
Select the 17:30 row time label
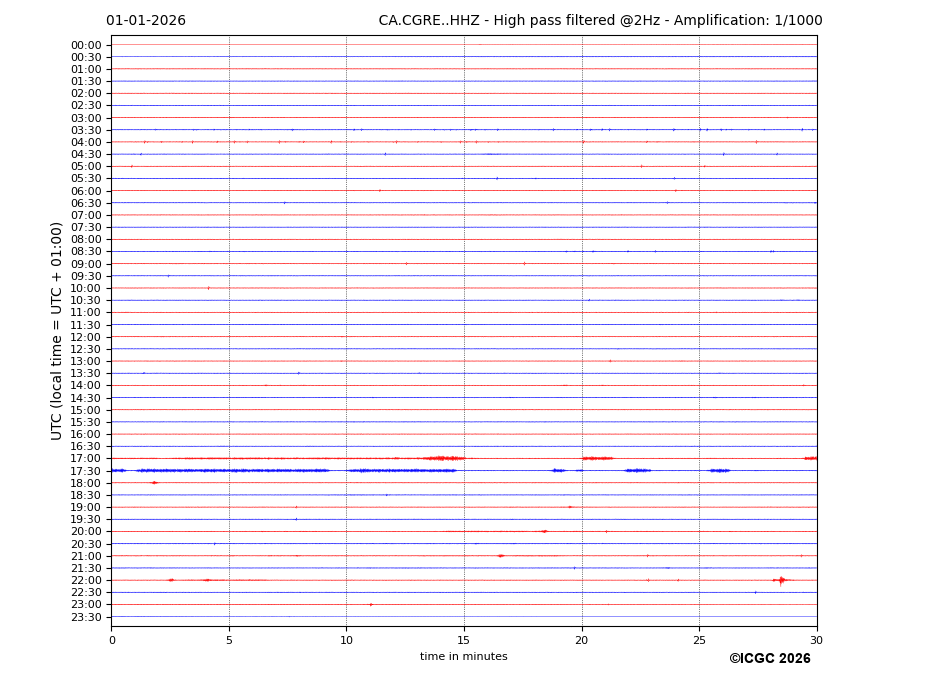pos(85,471)
